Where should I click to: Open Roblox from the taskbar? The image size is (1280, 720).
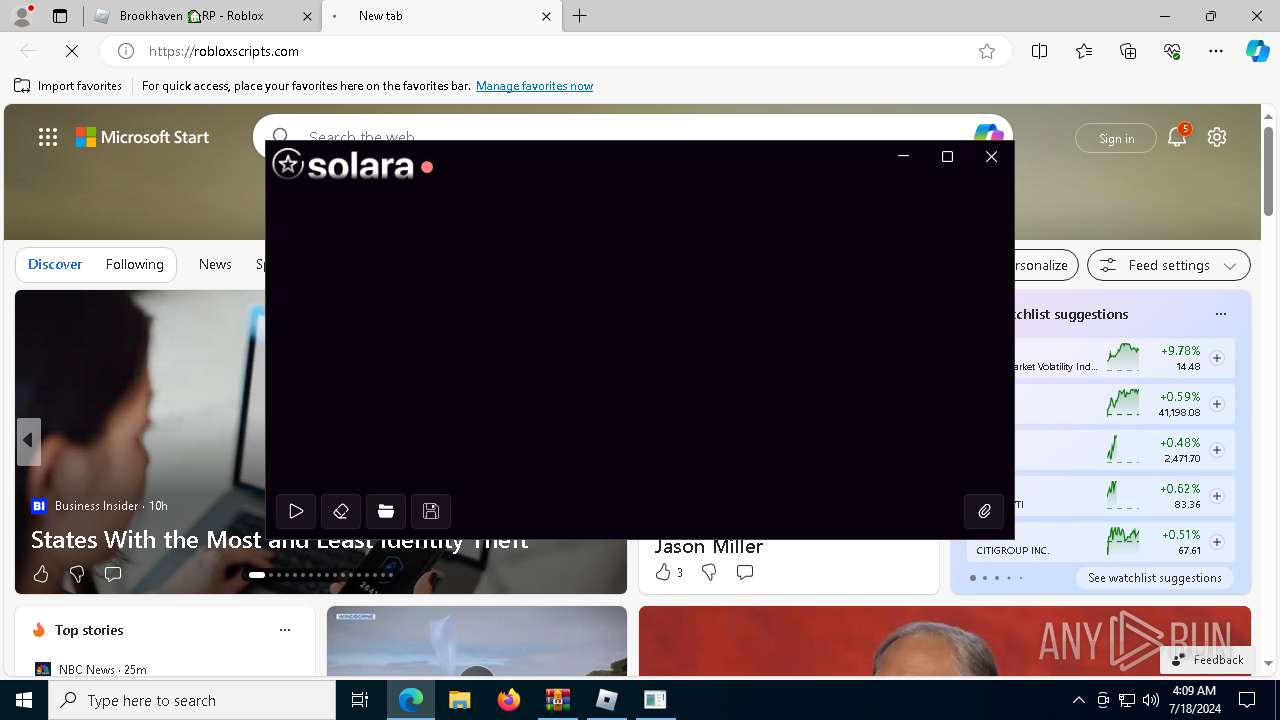coord(606,700)
